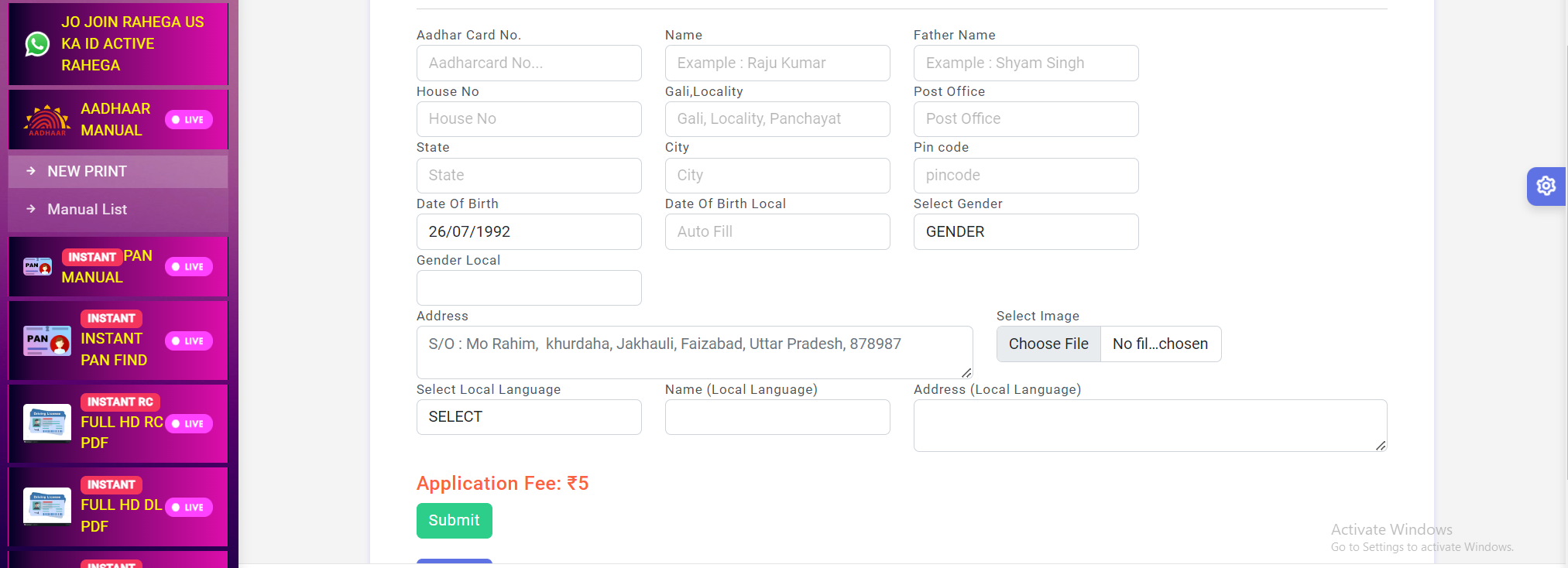Click the Instant PAN Find card icon
1568x568 pixels.
point(47,340)
